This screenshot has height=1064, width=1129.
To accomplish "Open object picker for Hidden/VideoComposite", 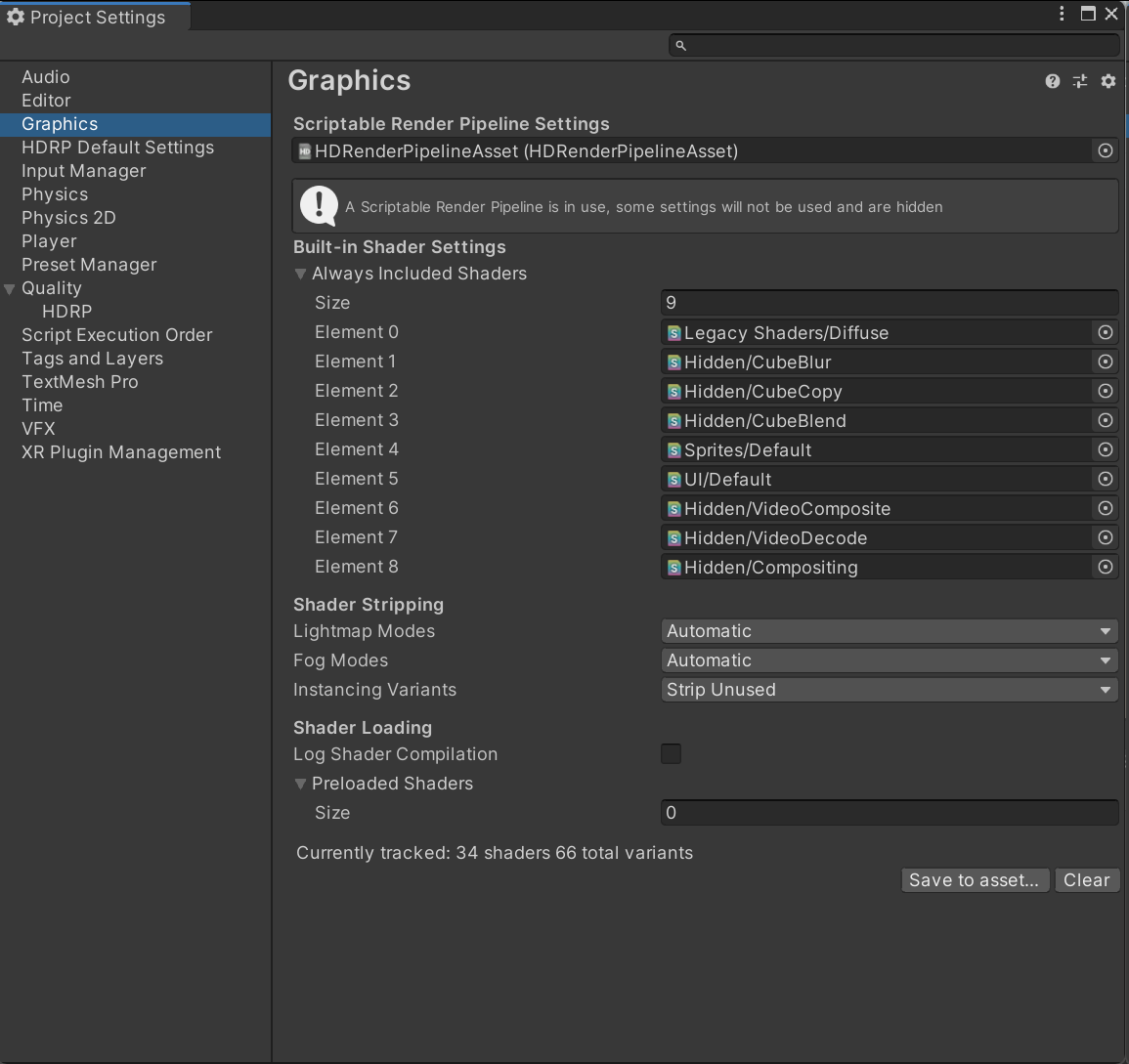I will coord(1106,508).
